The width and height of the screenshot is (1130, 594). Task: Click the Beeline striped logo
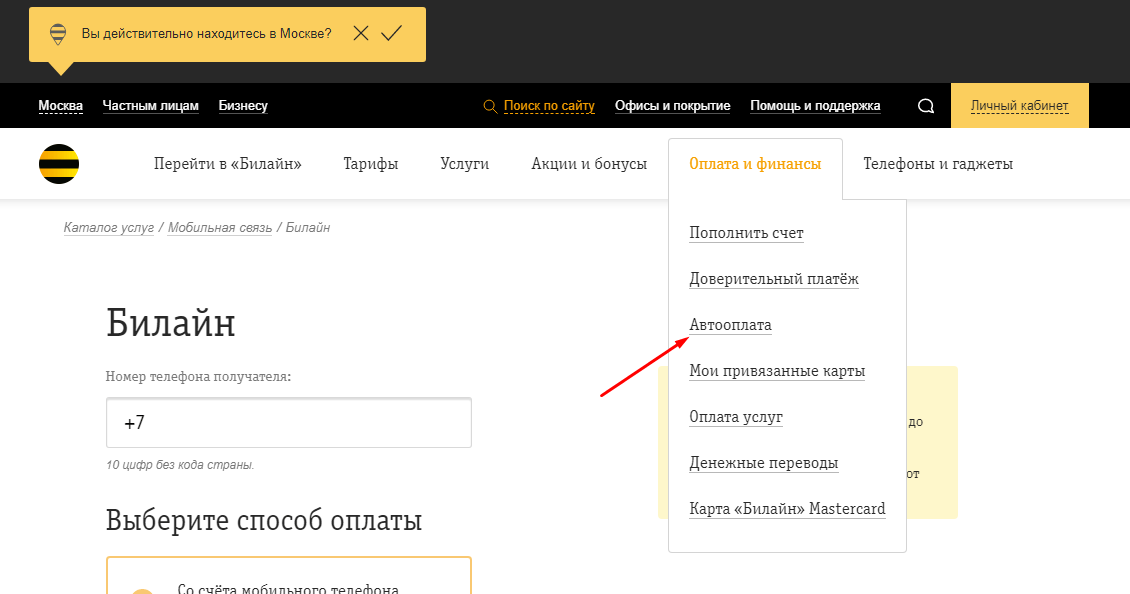pyautogui.click(x=59, y=164)
